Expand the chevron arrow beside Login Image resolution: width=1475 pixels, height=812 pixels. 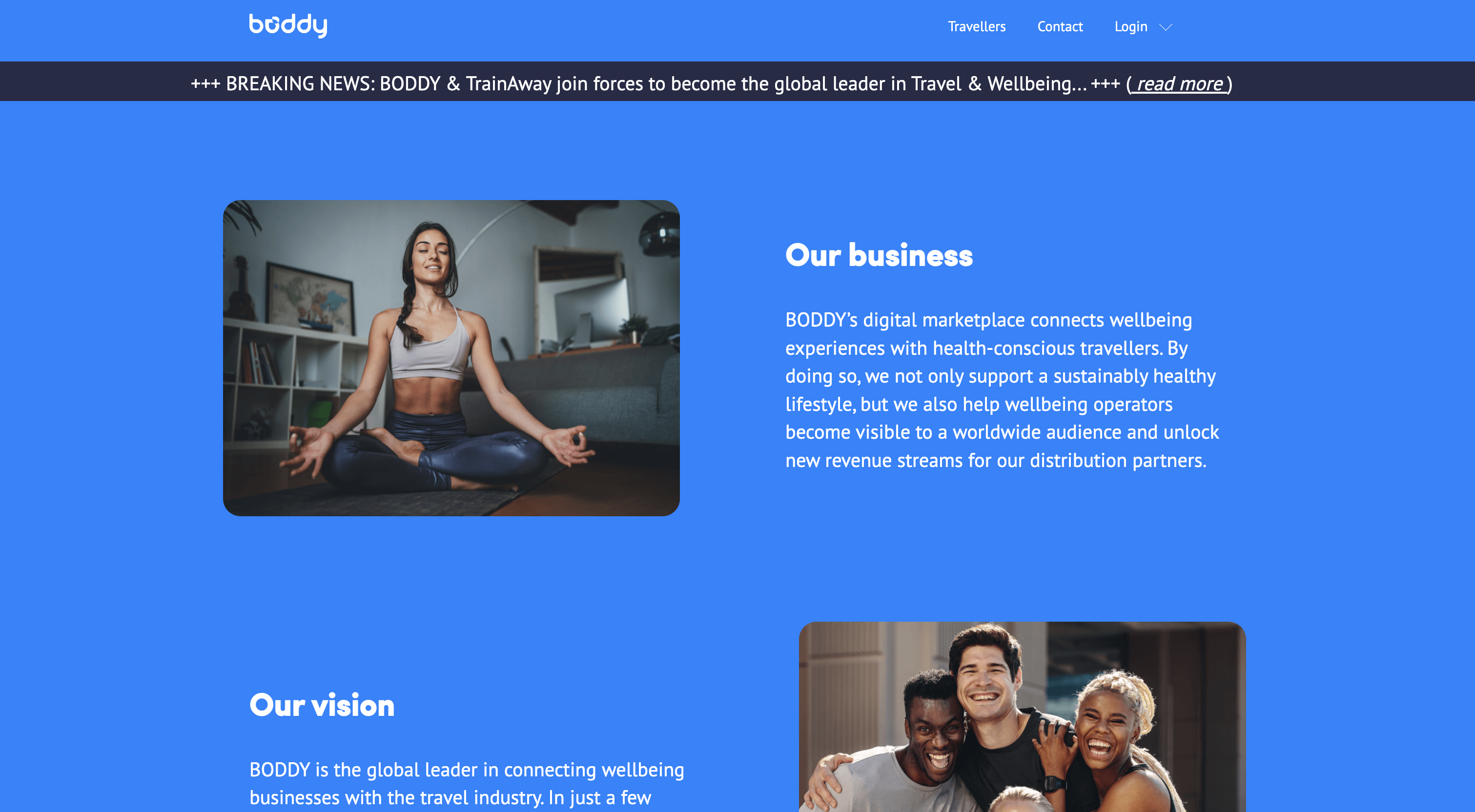1165,27
